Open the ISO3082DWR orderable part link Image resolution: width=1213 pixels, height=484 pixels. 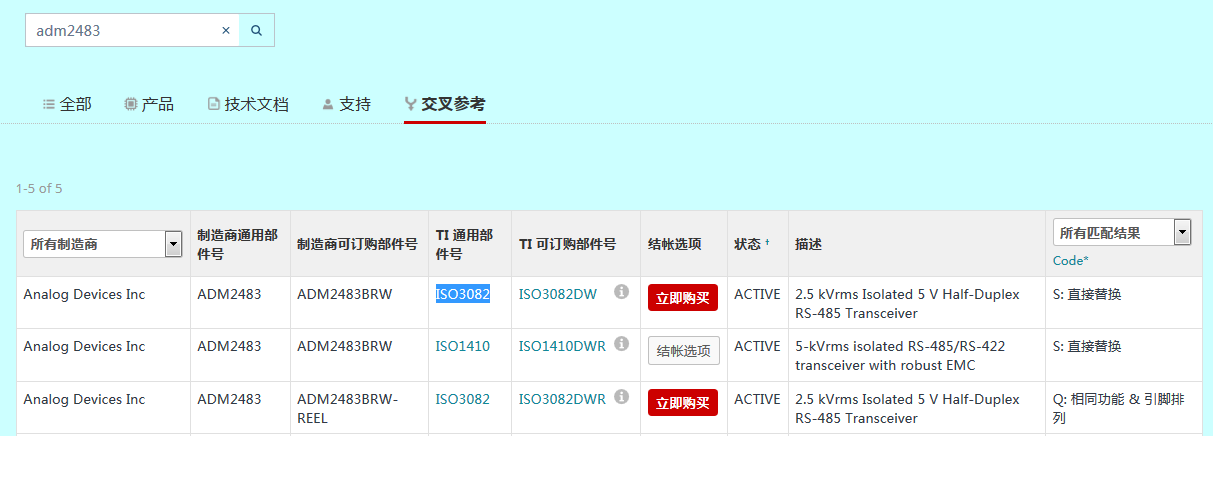coord(562,399)
